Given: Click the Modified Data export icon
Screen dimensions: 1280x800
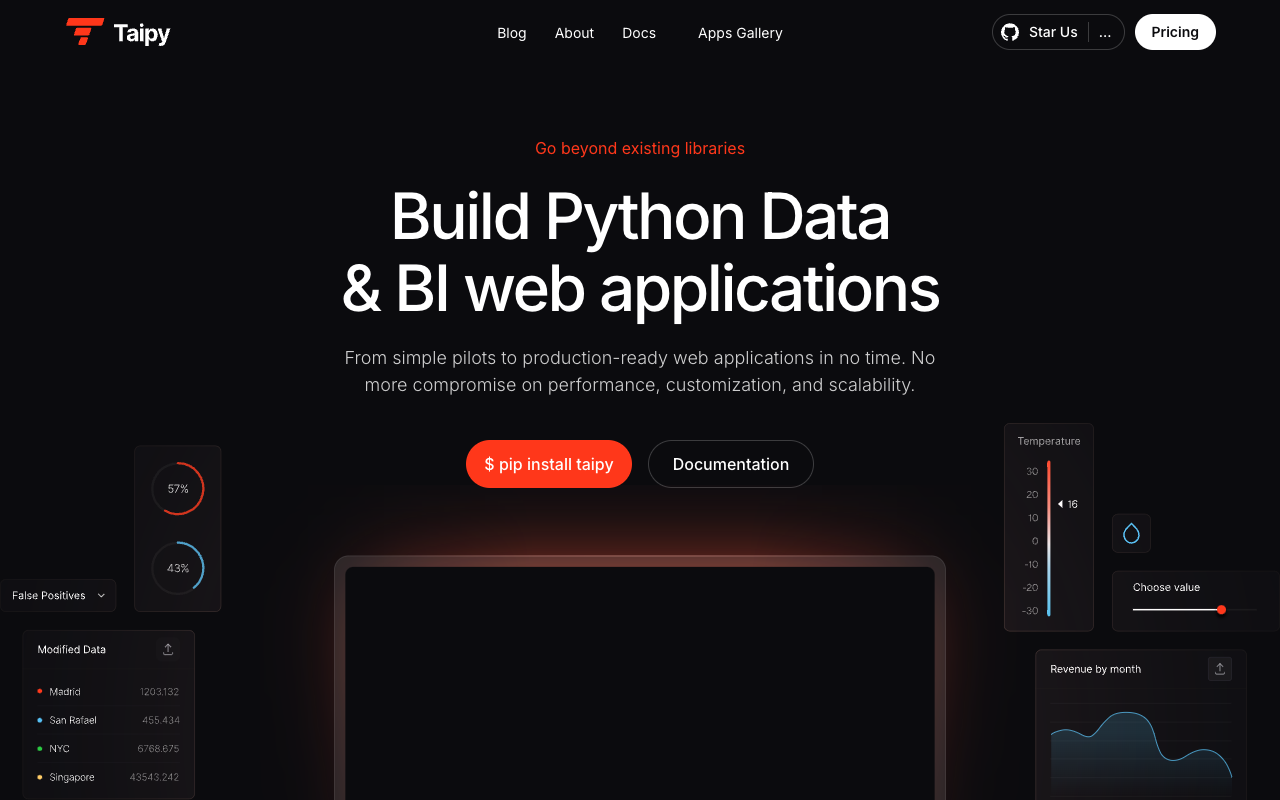Looking at the screenshot, I should click(168, 649).
